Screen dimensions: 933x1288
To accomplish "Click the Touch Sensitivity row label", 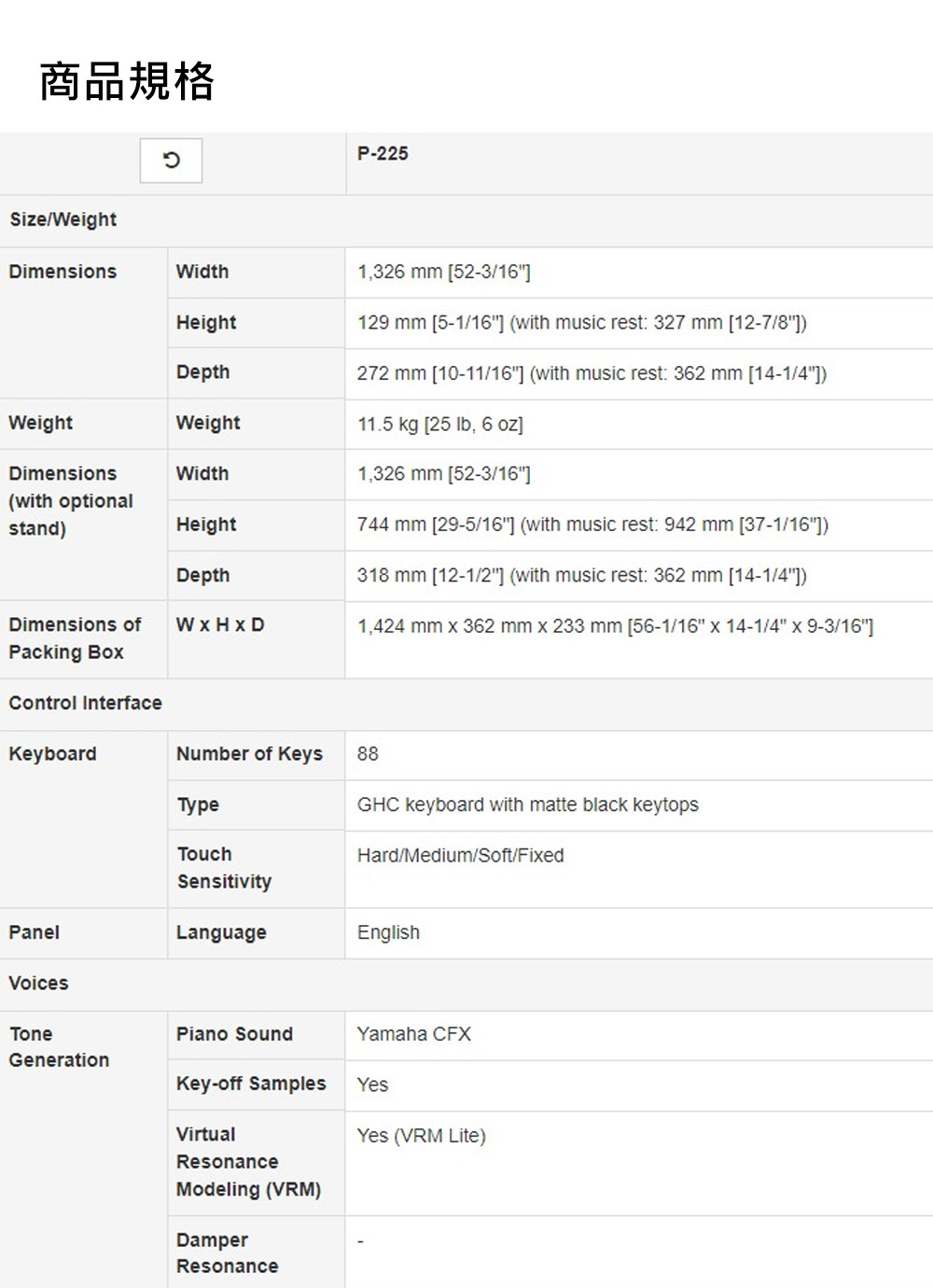I will click(x=224, y=868).
